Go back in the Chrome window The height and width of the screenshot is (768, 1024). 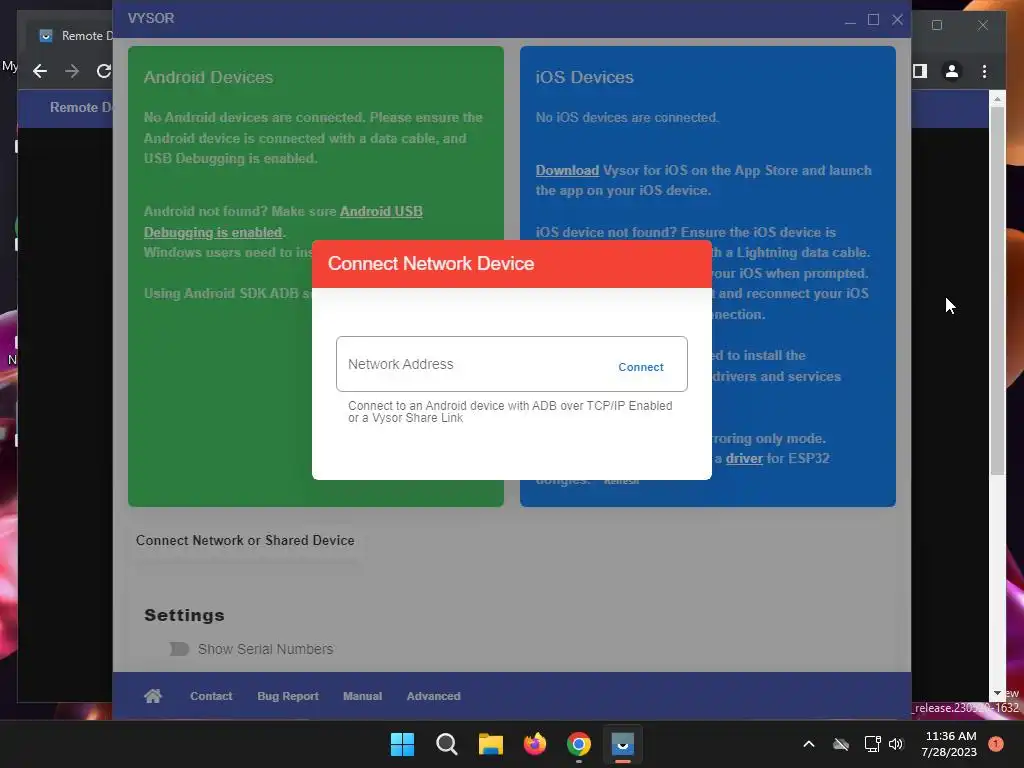click(40, 71)
